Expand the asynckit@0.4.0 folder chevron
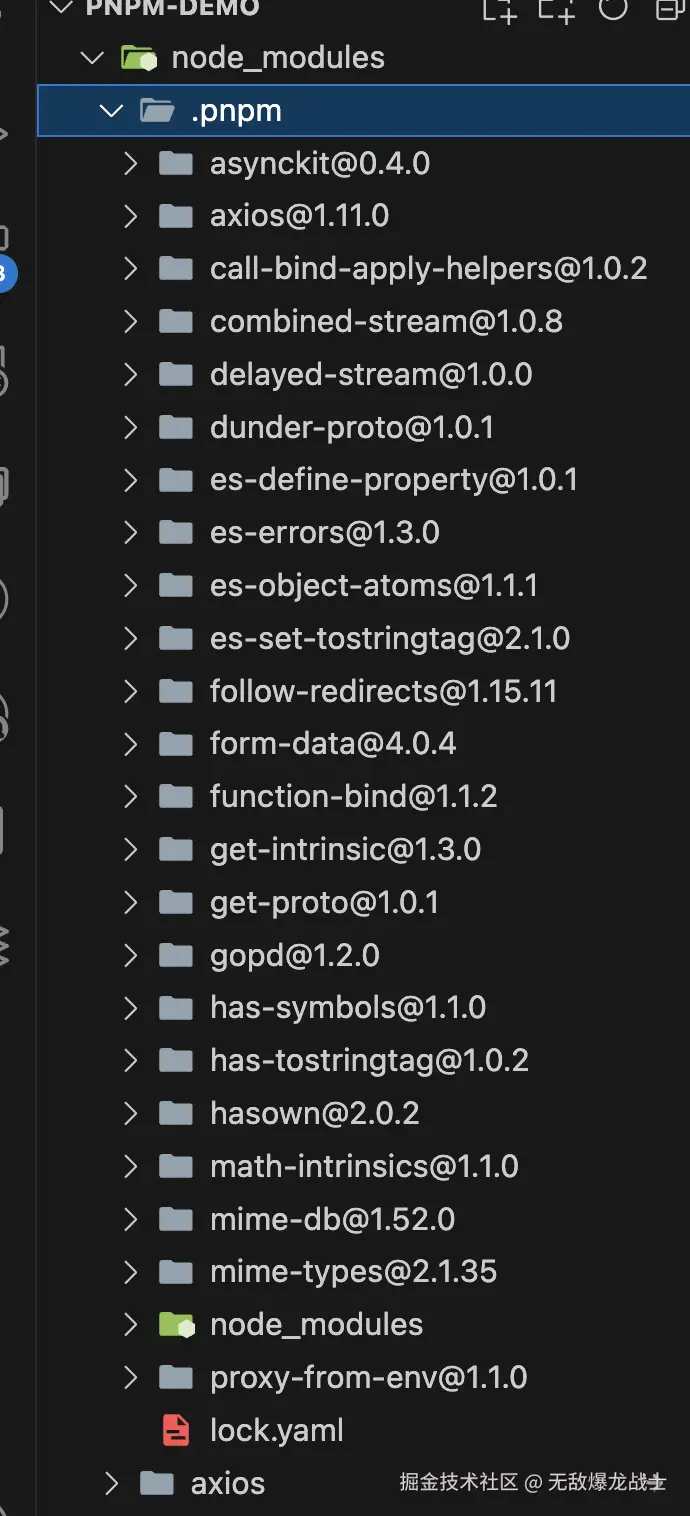This screenshot has height=1516, width=690. coord(130,163)
